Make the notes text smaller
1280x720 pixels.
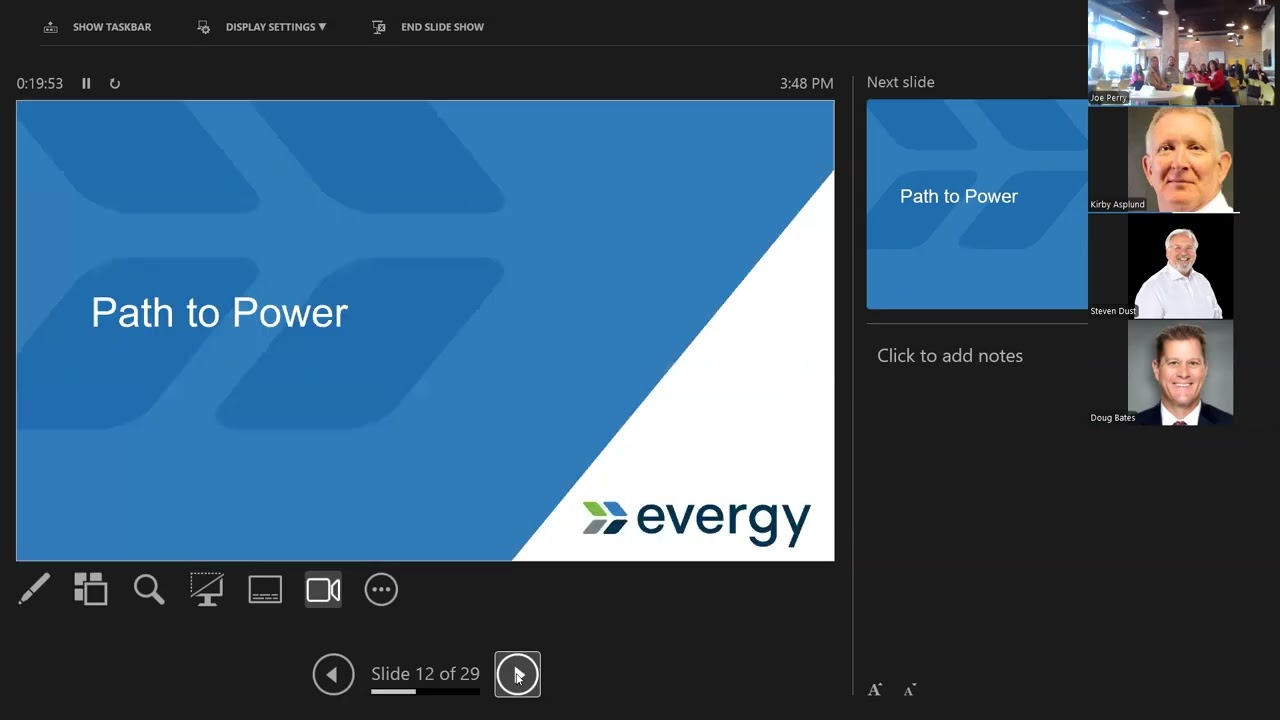(910, 690)
